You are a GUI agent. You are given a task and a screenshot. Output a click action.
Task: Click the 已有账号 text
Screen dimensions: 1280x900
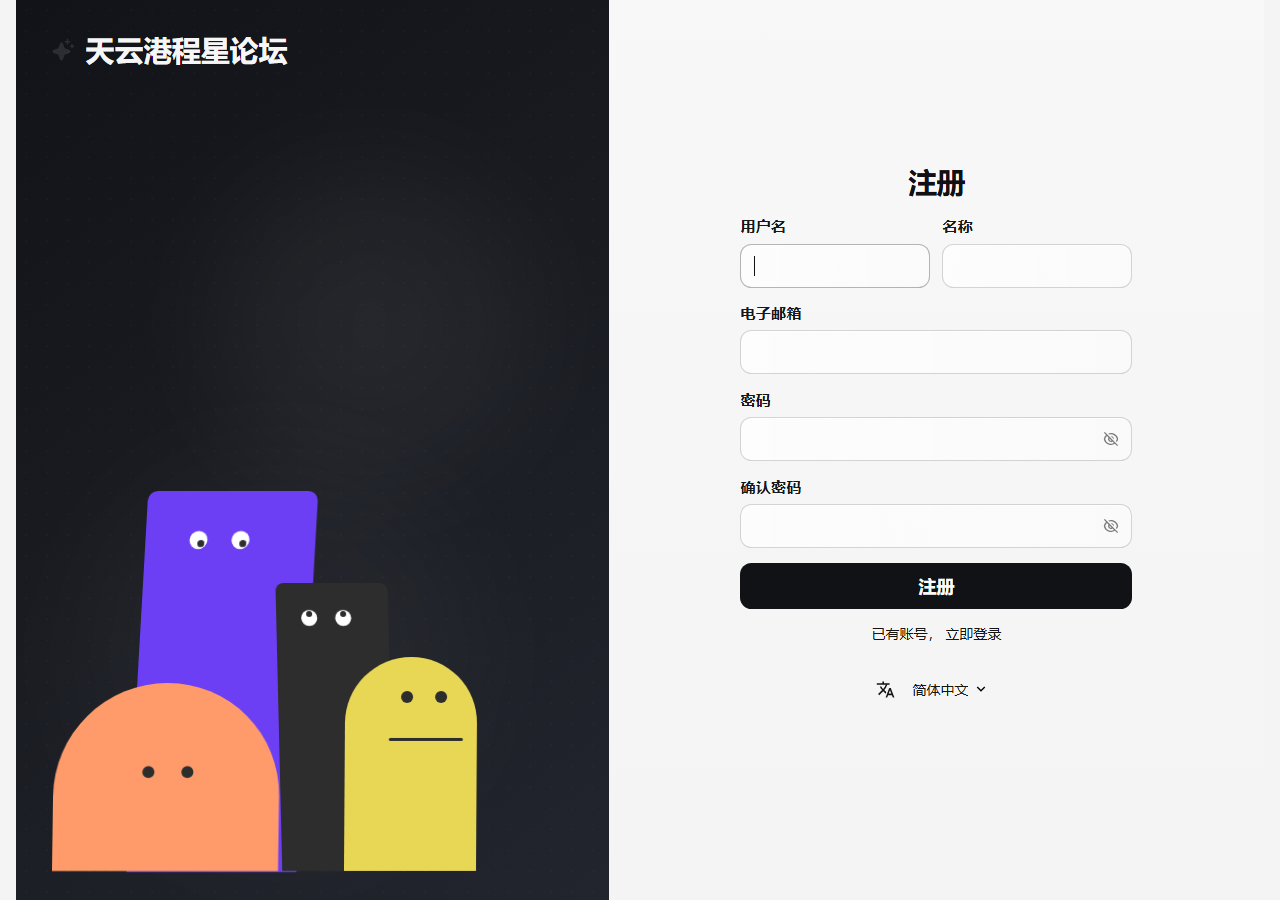pos(901,634)
